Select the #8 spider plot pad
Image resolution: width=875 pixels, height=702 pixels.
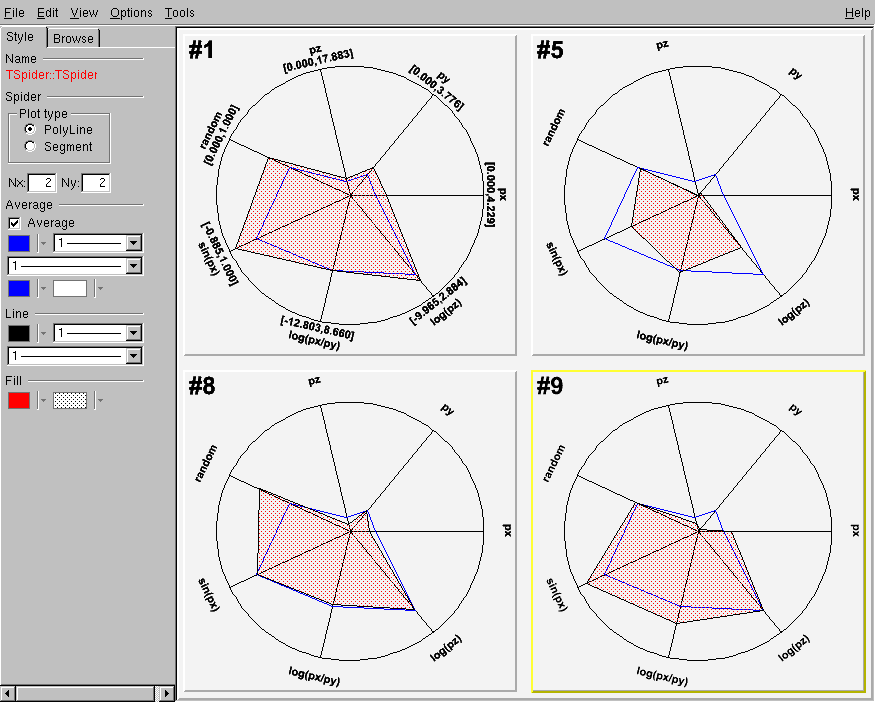tap(350, 531)
